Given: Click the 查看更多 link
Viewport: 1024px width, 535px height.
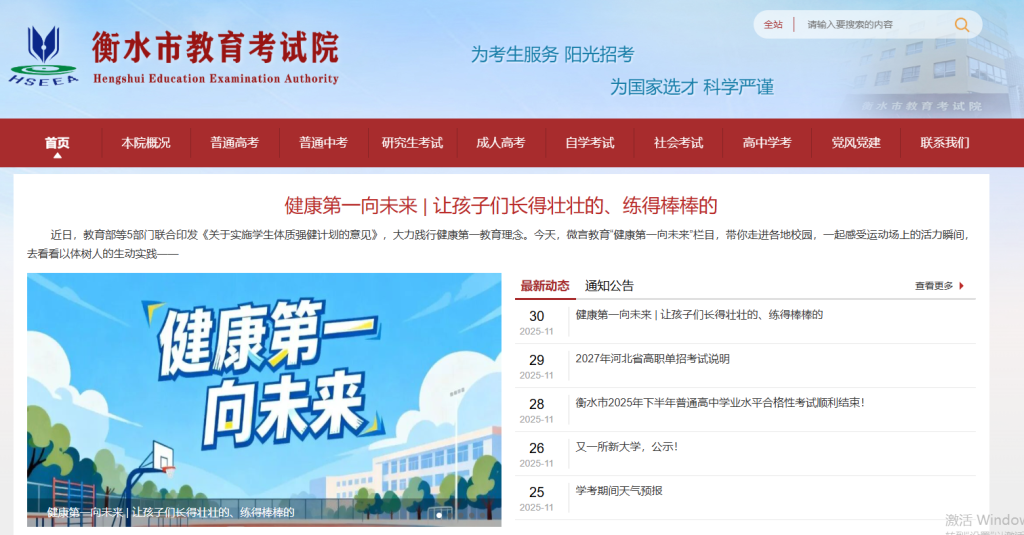Looking at the screenshot, I should pos(934,286).
